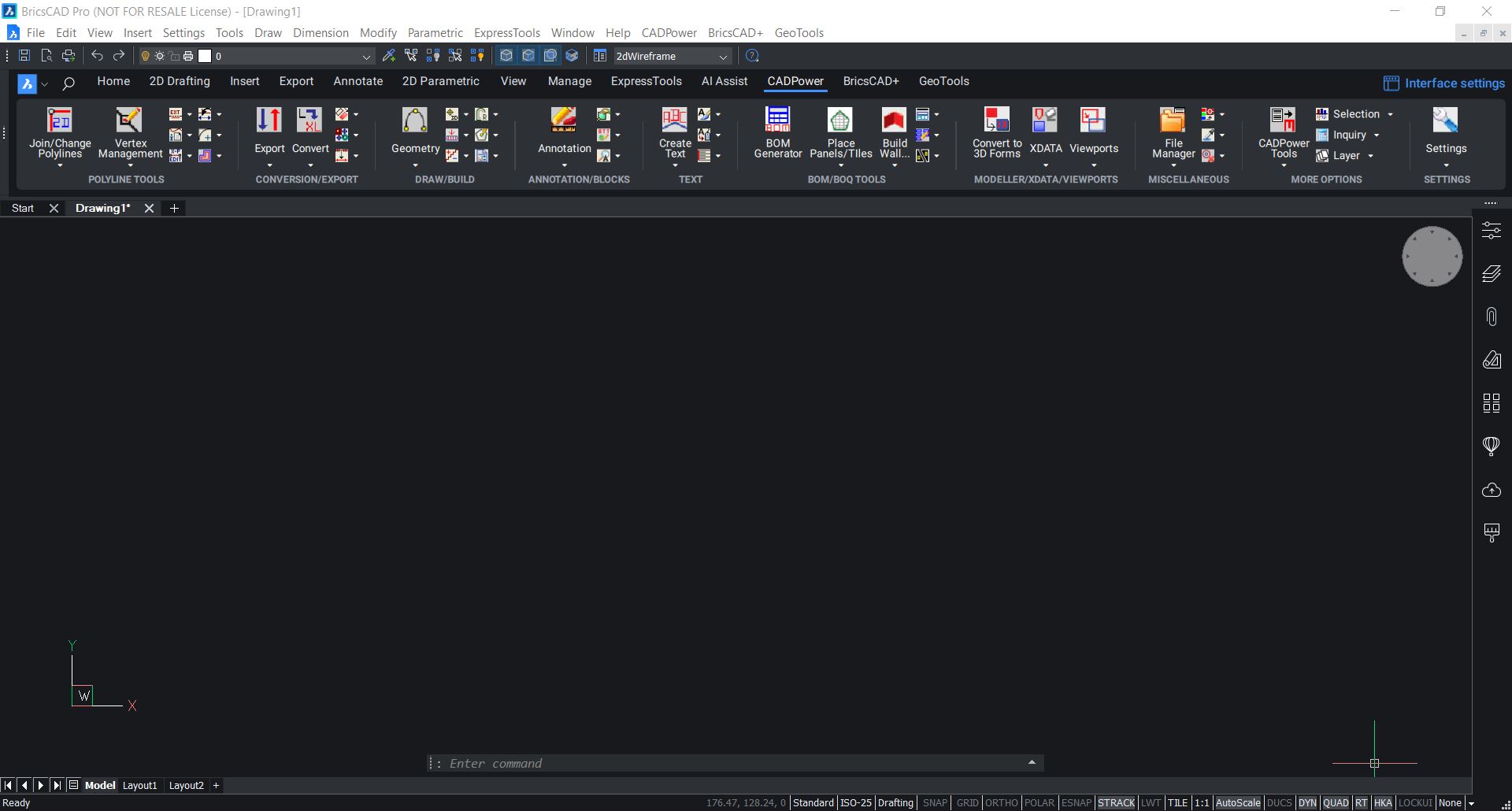Switch to the AI Assist ribbon tab
The image size is (1512, 811).
coord(724,81)
